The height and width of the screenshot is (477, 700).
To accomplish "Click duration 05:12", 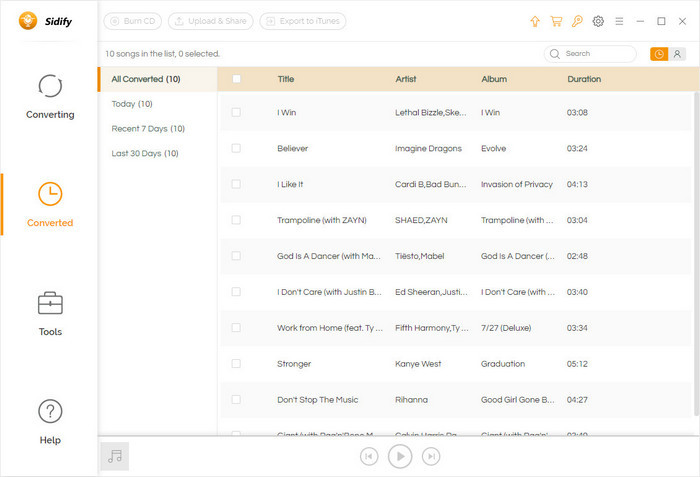I will (x=577, y=364).
